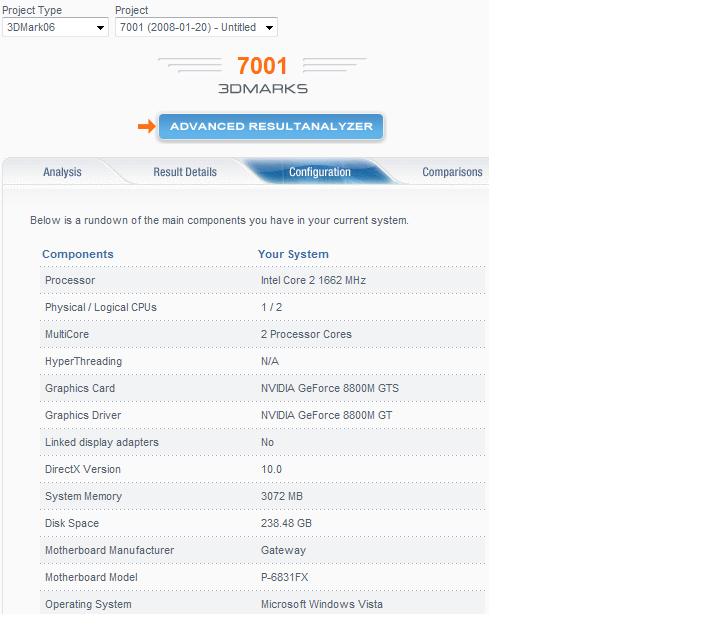This screenshot has height=629, width=720.
Task: Click the 1 / 2 CPU count value
Action: click(x=271, y=308)
